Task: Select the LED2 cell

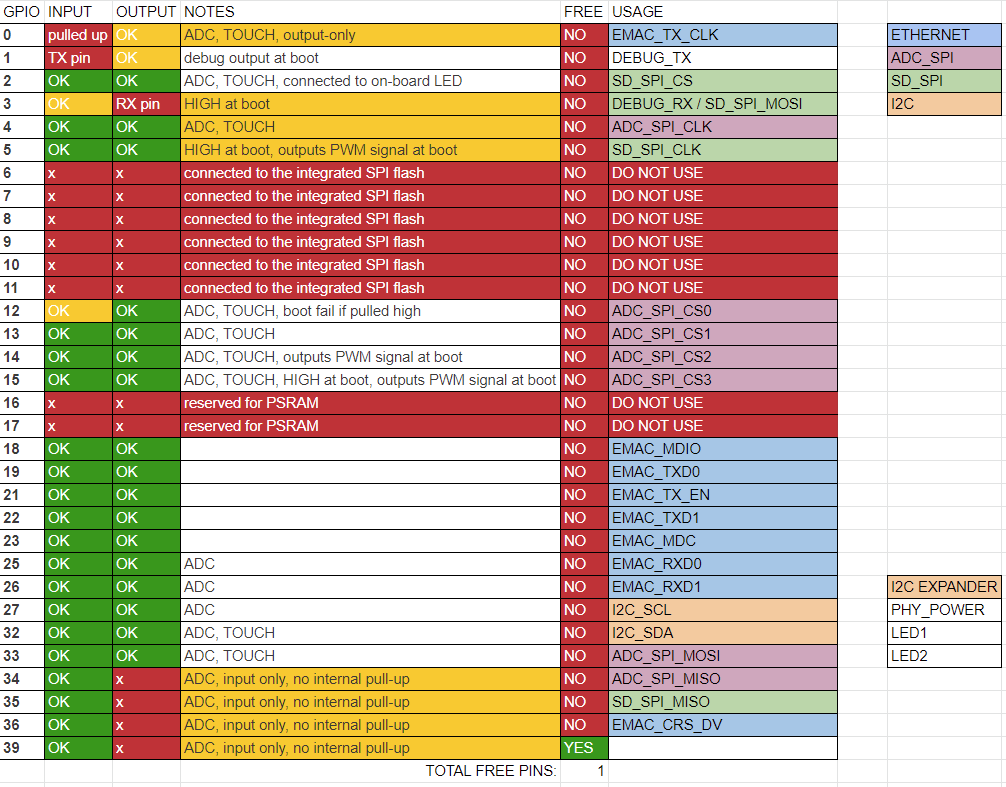Action: [944, 656]
